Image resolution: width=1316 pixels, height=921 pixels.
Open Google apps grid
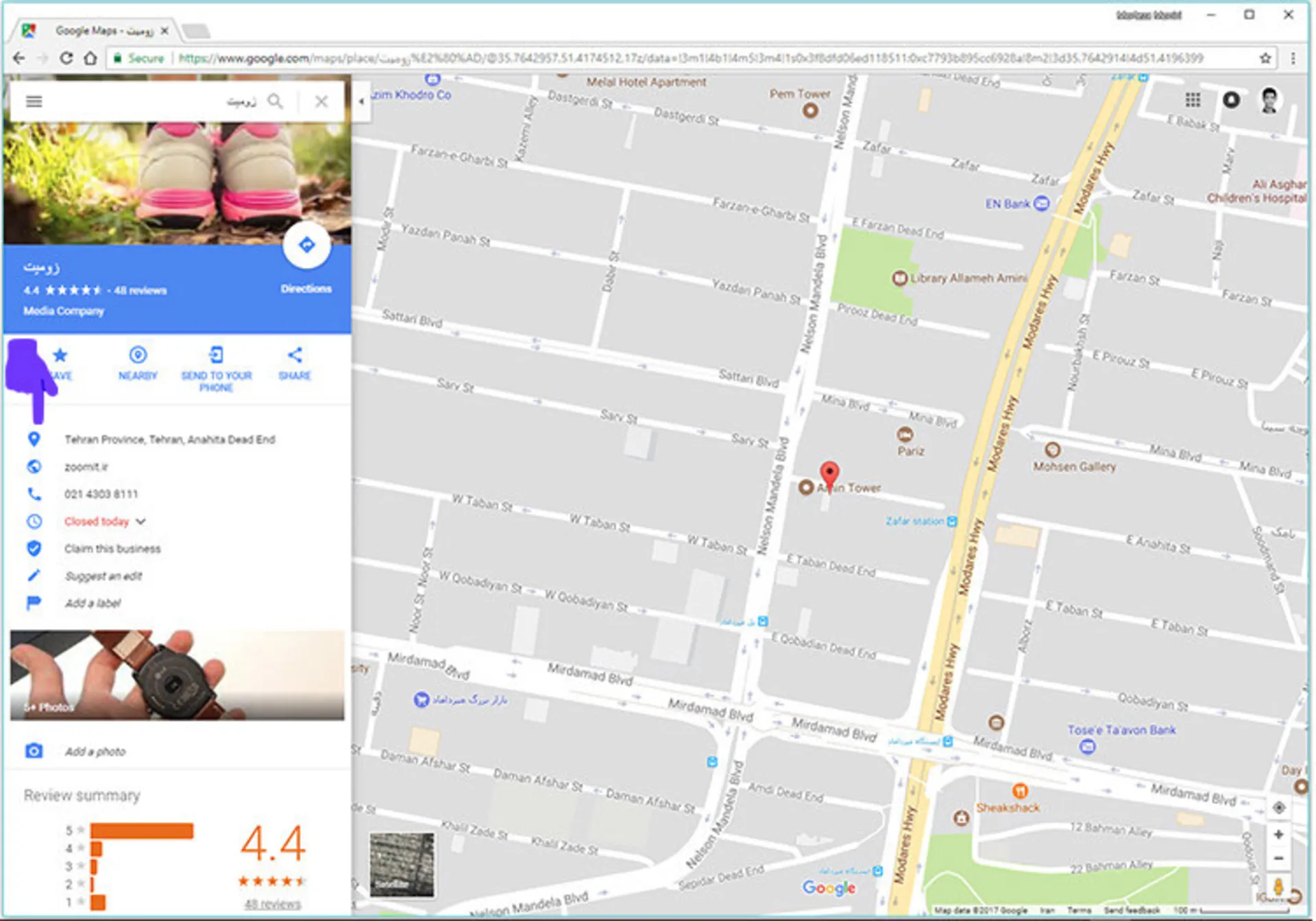point(1193,100)
